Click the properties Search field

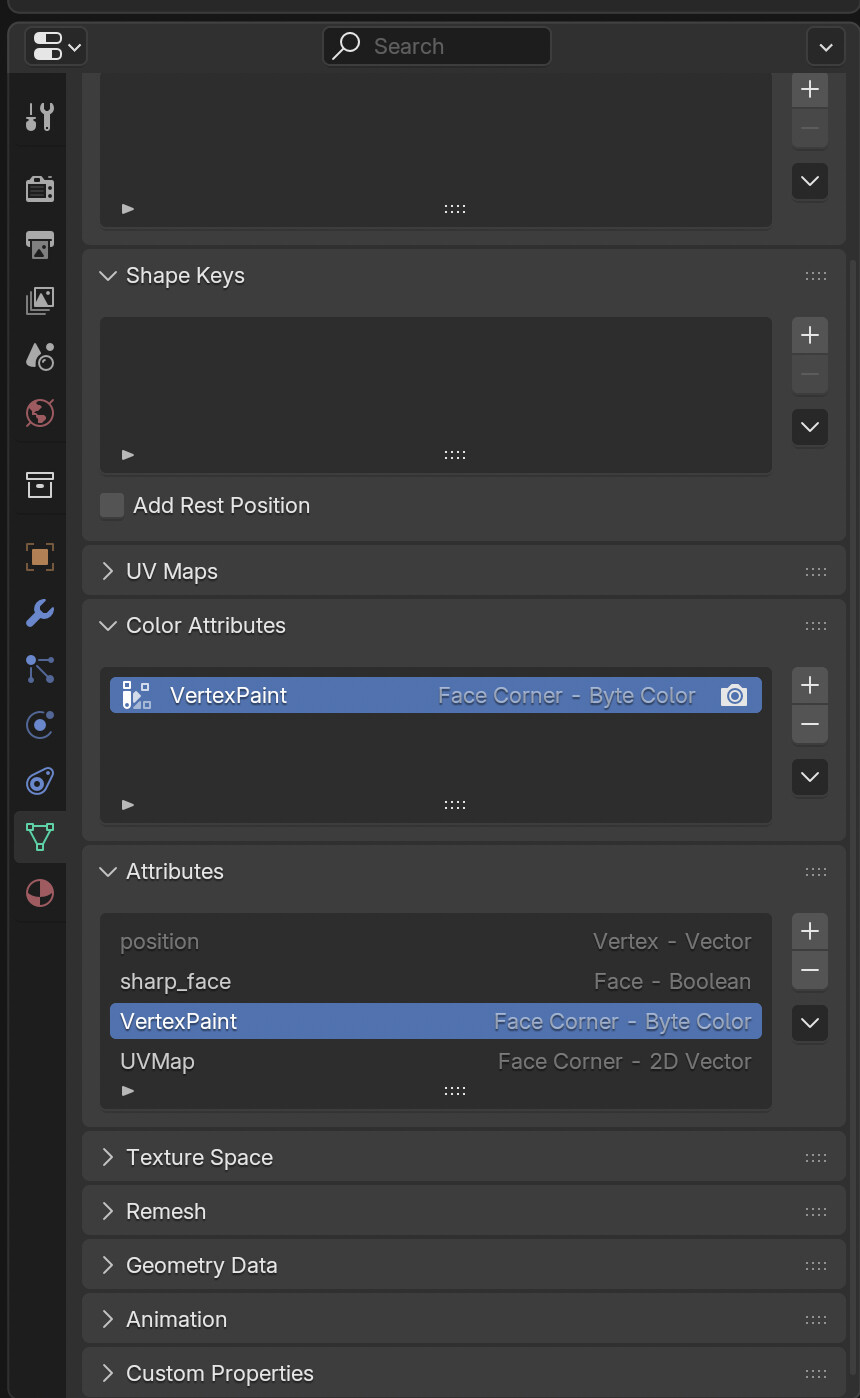click(437, 46)
